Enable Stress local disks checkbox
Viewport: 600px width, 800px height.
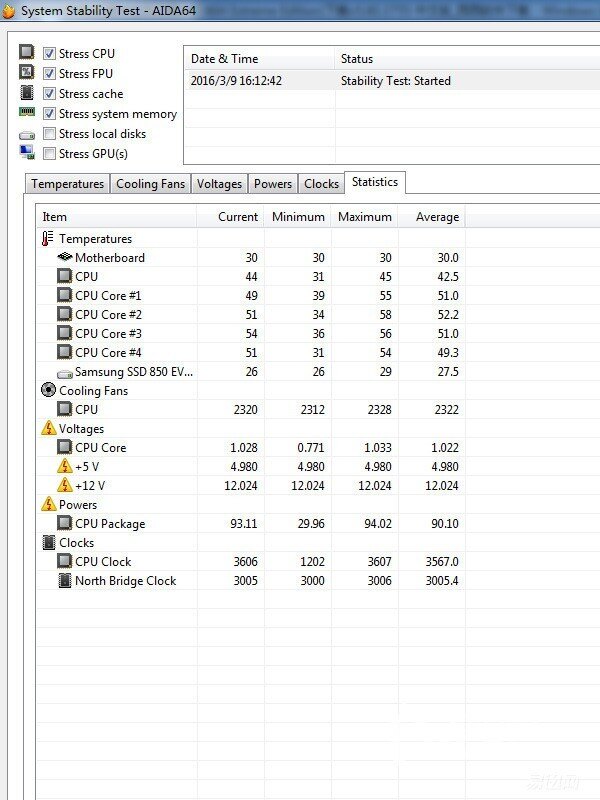[x=49, y=134]
